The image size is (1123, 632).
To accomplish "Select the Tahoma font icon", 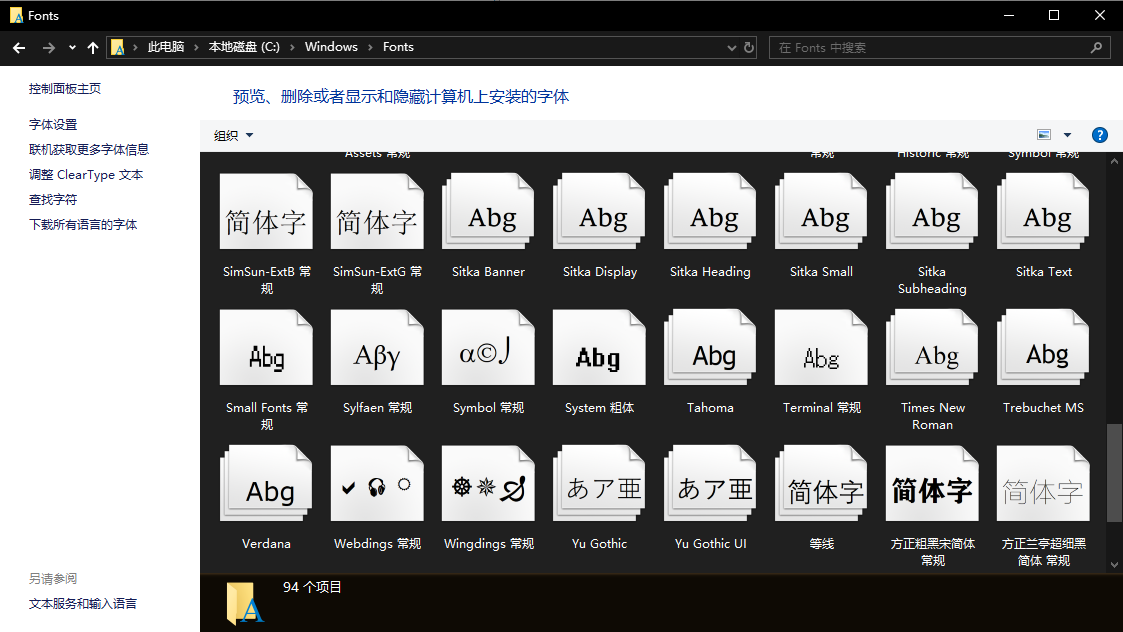I will click(x=710, y=348).
